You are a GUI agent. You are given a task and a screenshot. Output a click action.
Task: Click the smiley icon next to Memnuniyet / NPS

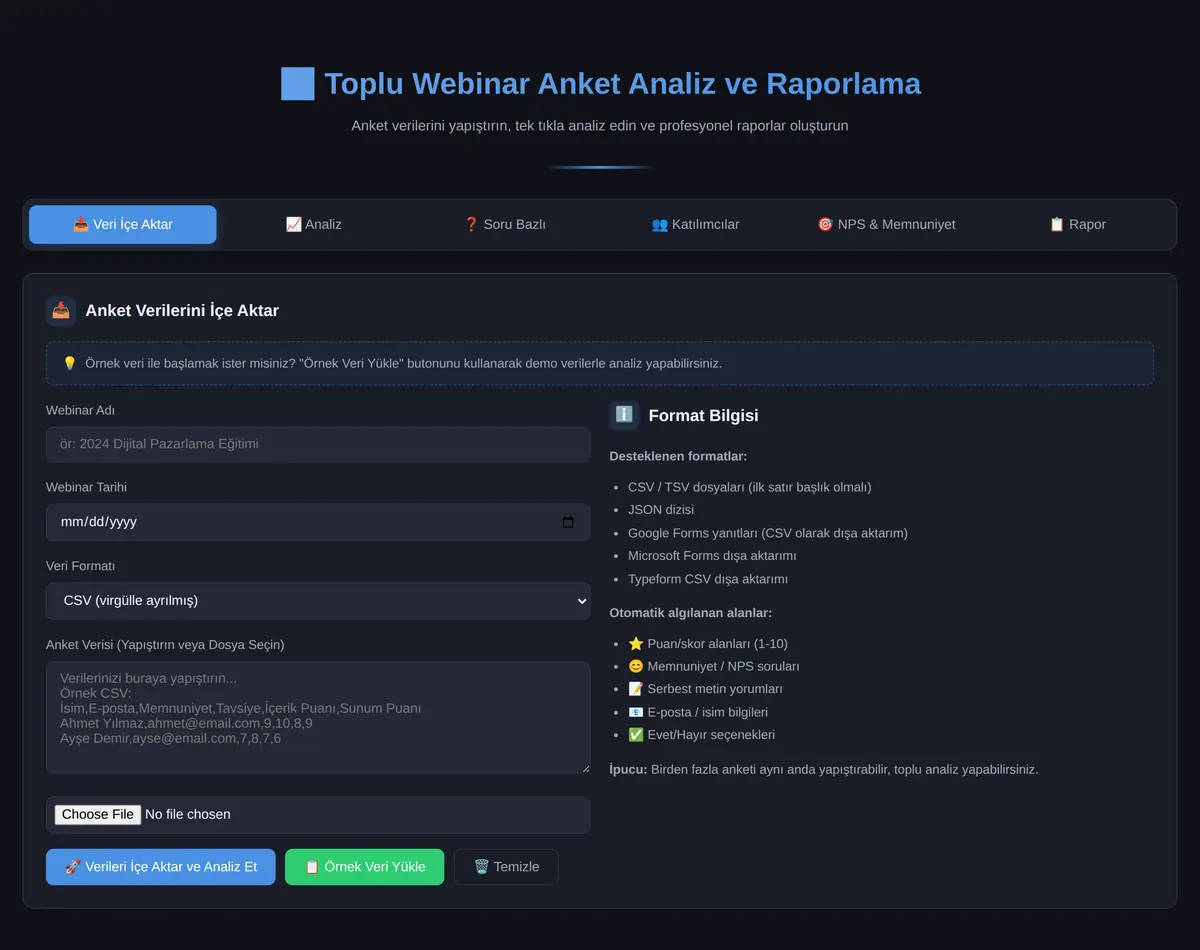636,666
